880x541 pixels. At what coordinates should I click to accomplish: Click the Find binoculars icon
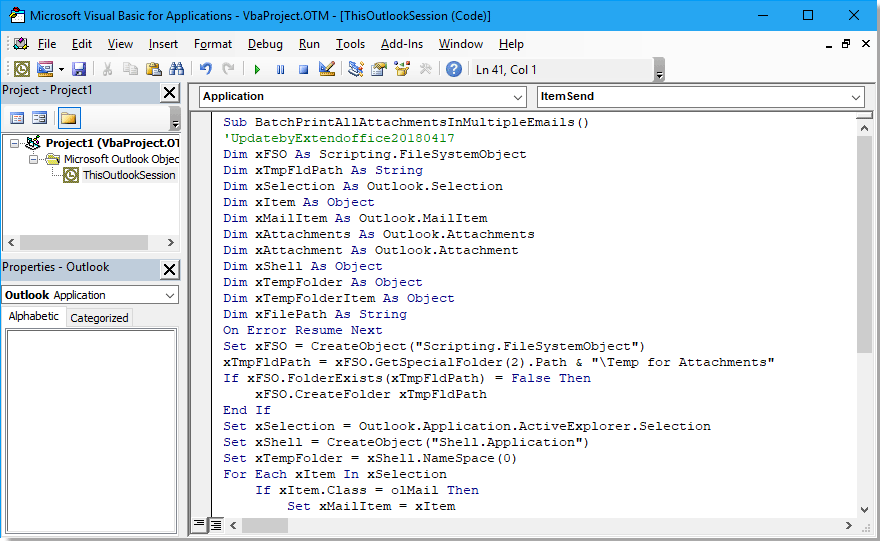click(176, 69)
